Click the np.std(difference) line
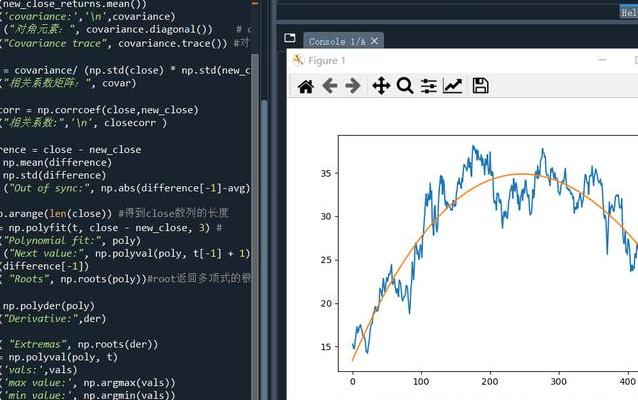638x400 pixels. (53, 175)
